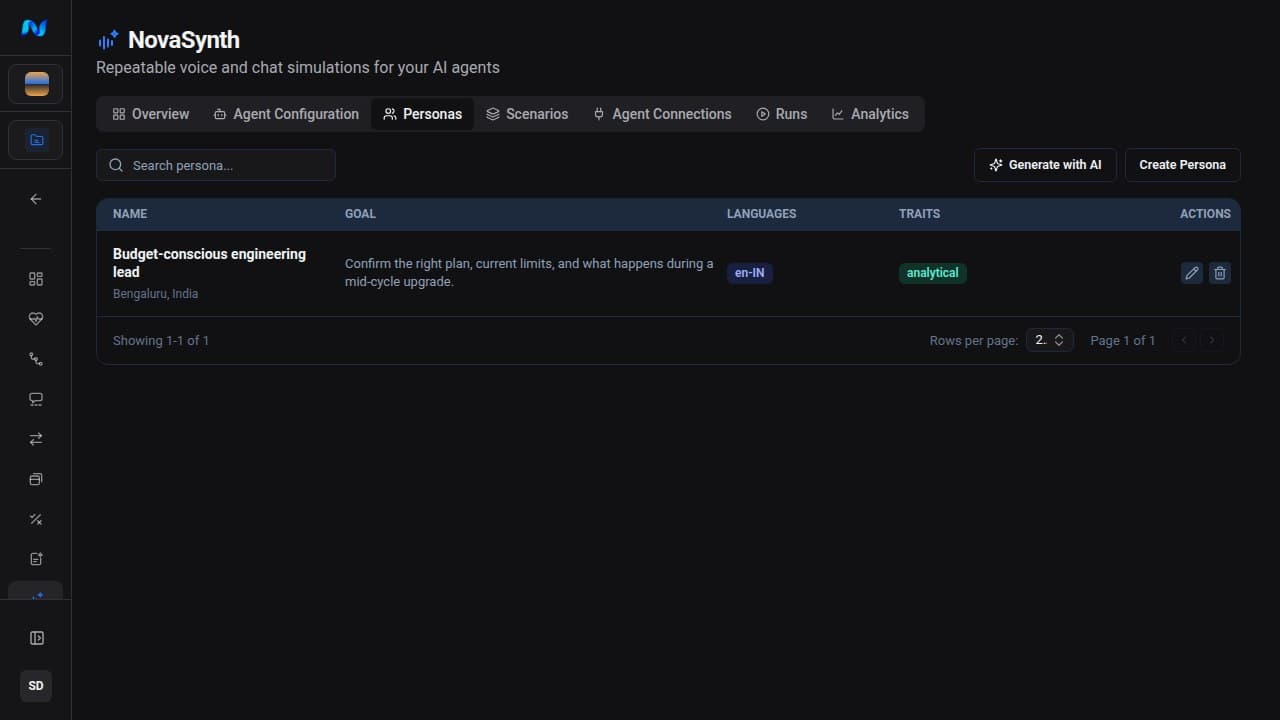Image resolution: width=1280 pixels, height=720 pixels.
Task: Go to the previous page arrow
Action: 1184,340
